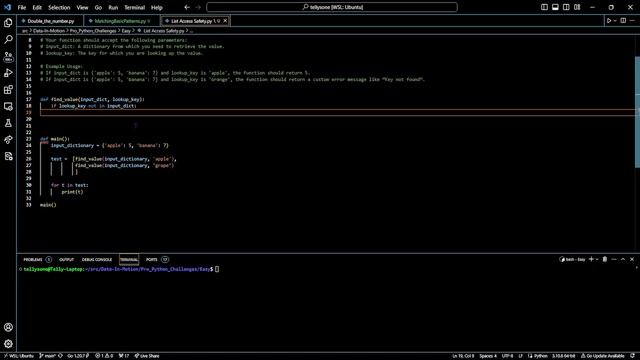Click the Go Back arrow in title bar
This screenshot has width=640, height=360.
187,7
